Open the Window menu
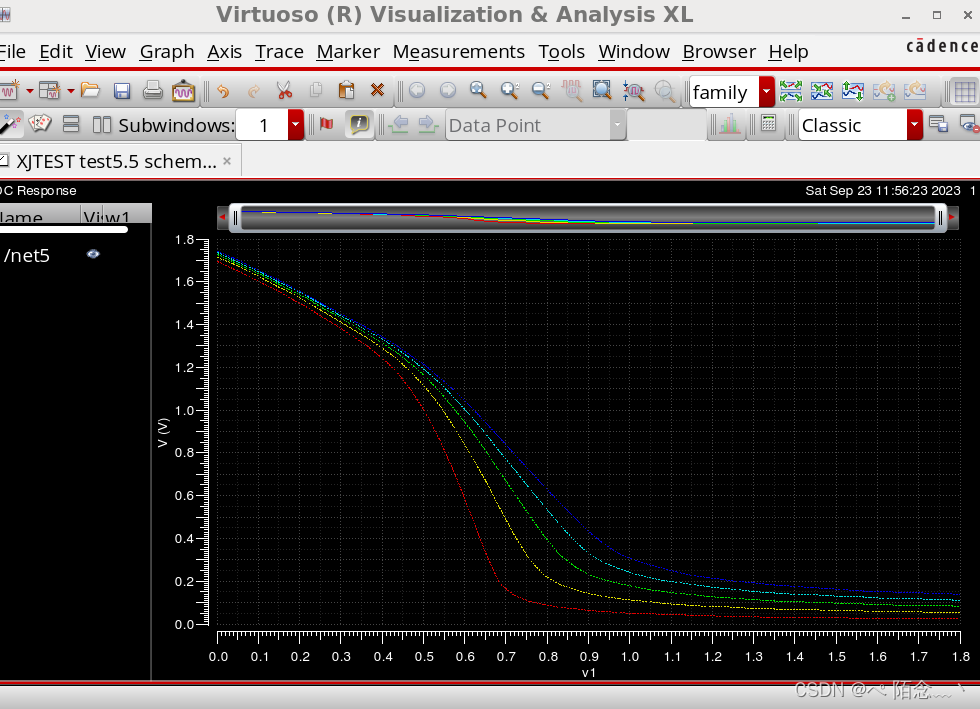The height and width of the screenshot is (709, 980). (x=634, y=52)
